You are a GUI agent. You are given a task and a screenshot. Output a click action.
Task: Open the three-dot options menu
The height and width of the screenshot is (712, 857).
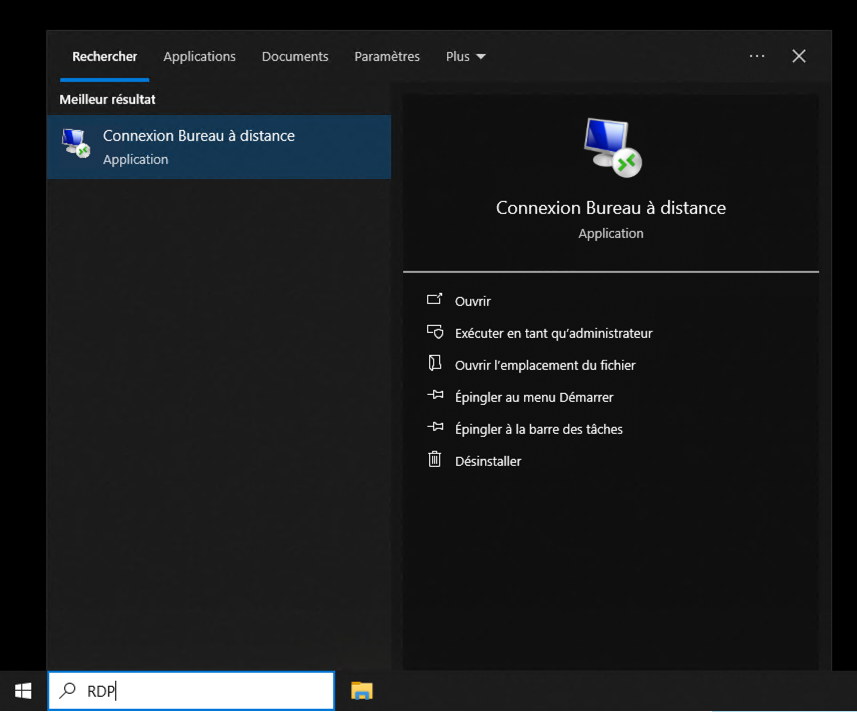click(x=757, y=56)
